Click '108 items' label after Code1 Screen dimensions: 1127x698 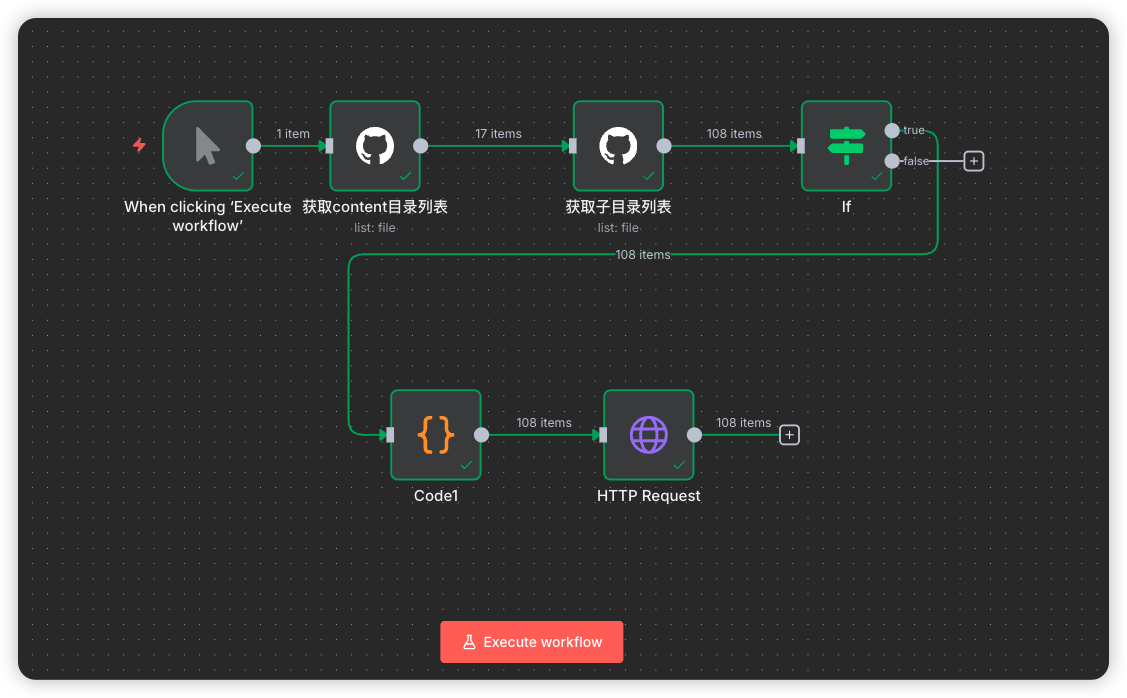544,423
